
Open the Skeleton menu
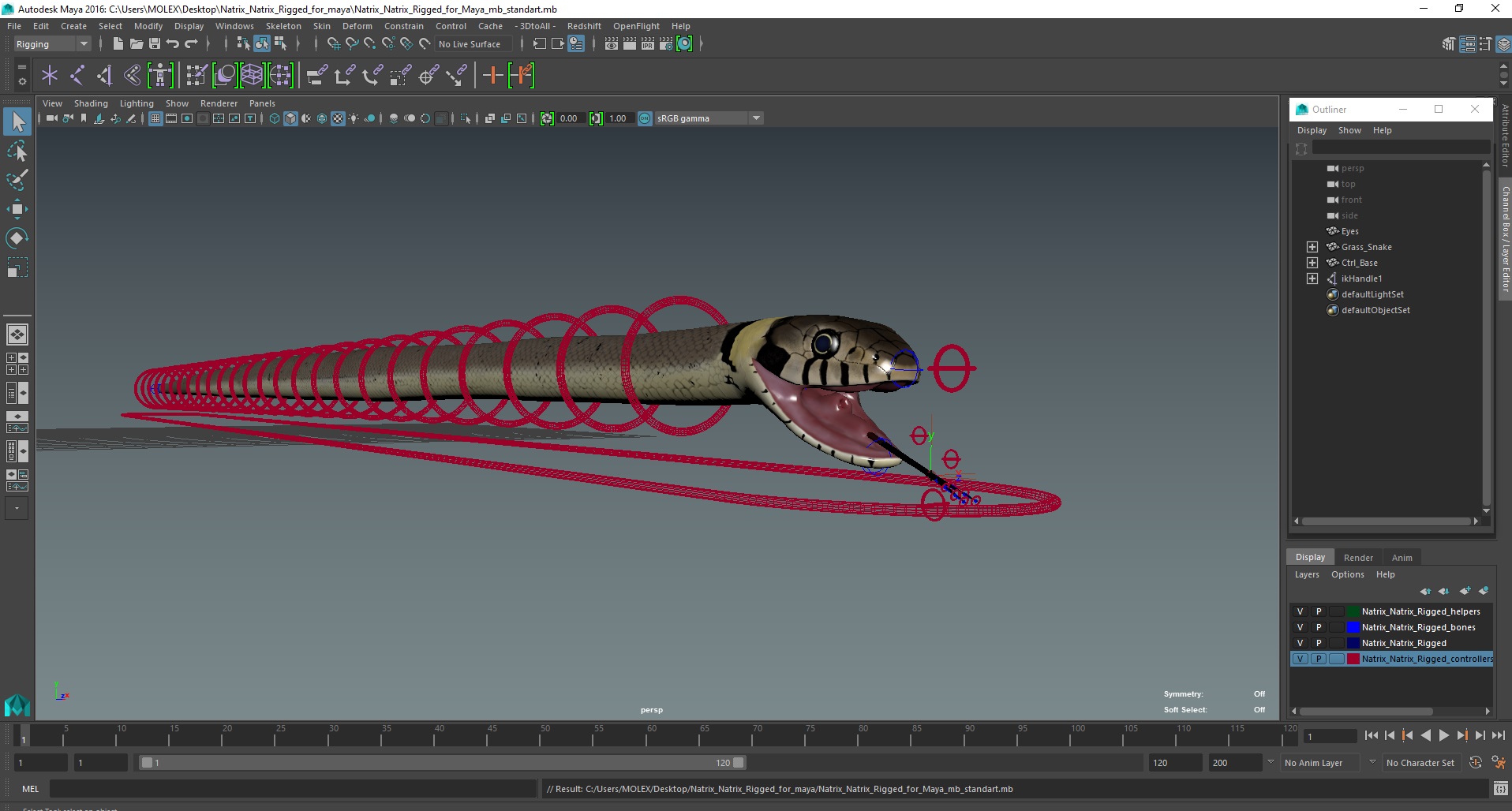point(283,26)
